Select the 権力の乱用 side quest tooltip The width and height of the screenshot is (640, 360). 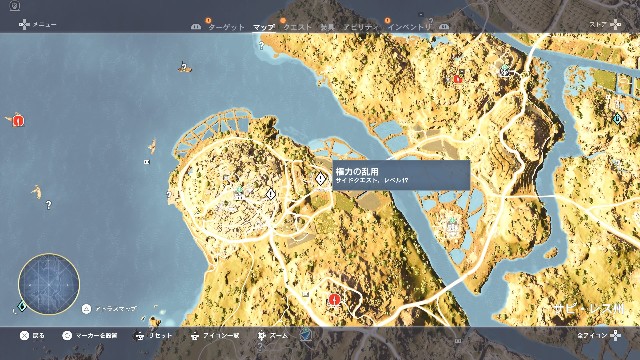(401, 175)
